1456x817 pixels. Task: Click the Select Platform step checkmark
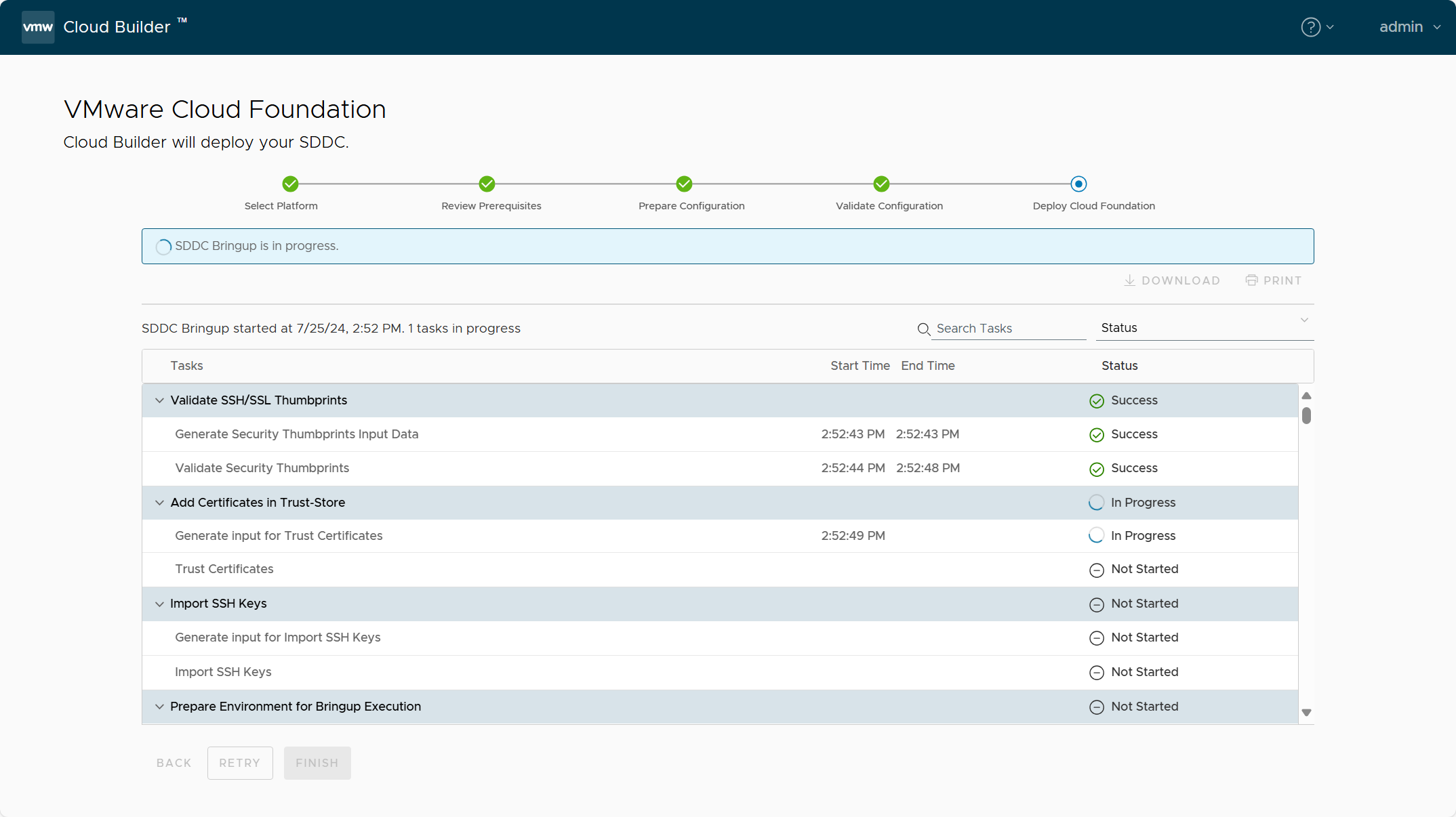tap(290, 184)
